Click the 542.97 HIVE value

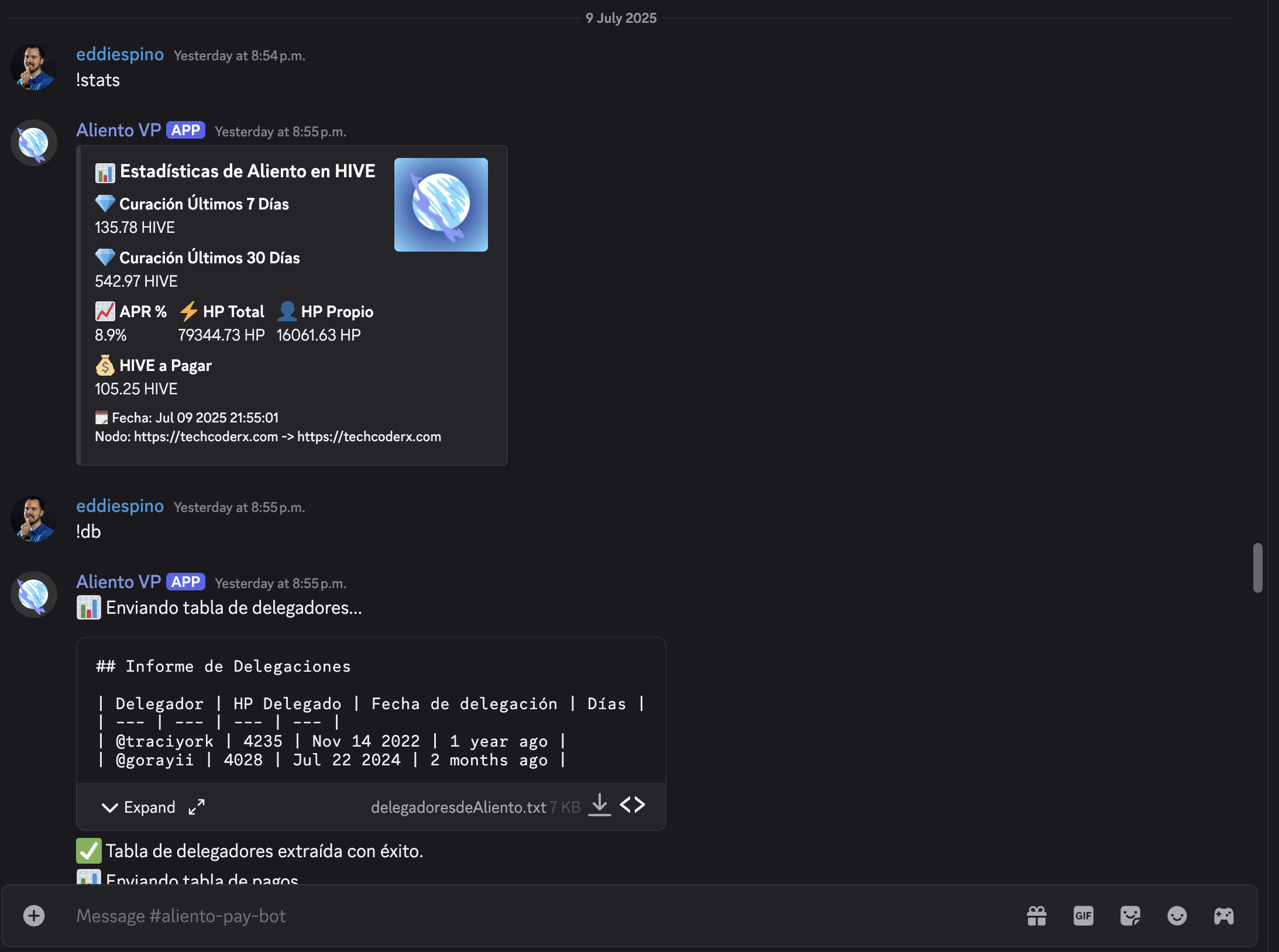tap(136, 281)
